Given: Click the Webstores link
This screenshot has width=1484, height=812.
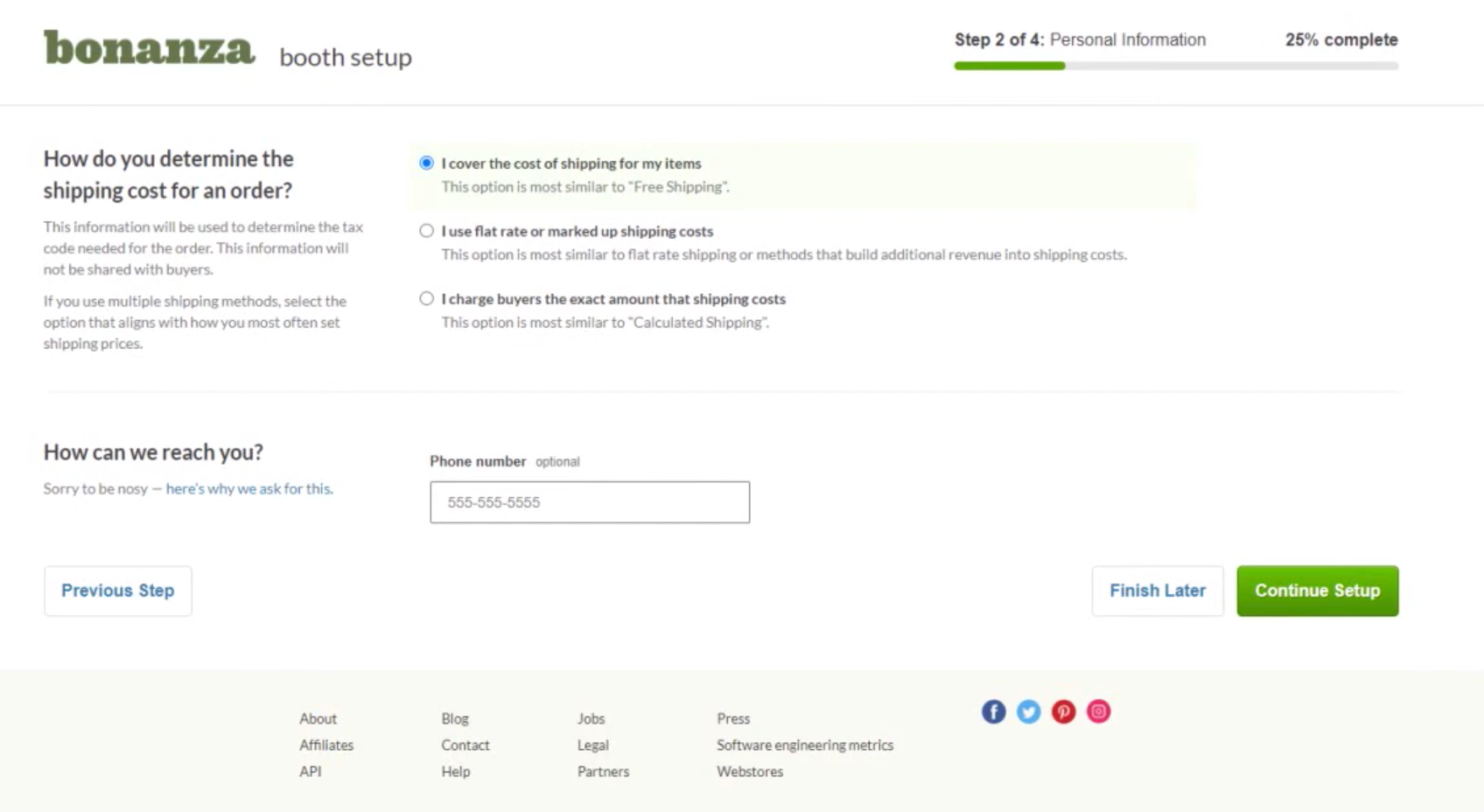Looking at the screenshot, I should click(749, 771).
